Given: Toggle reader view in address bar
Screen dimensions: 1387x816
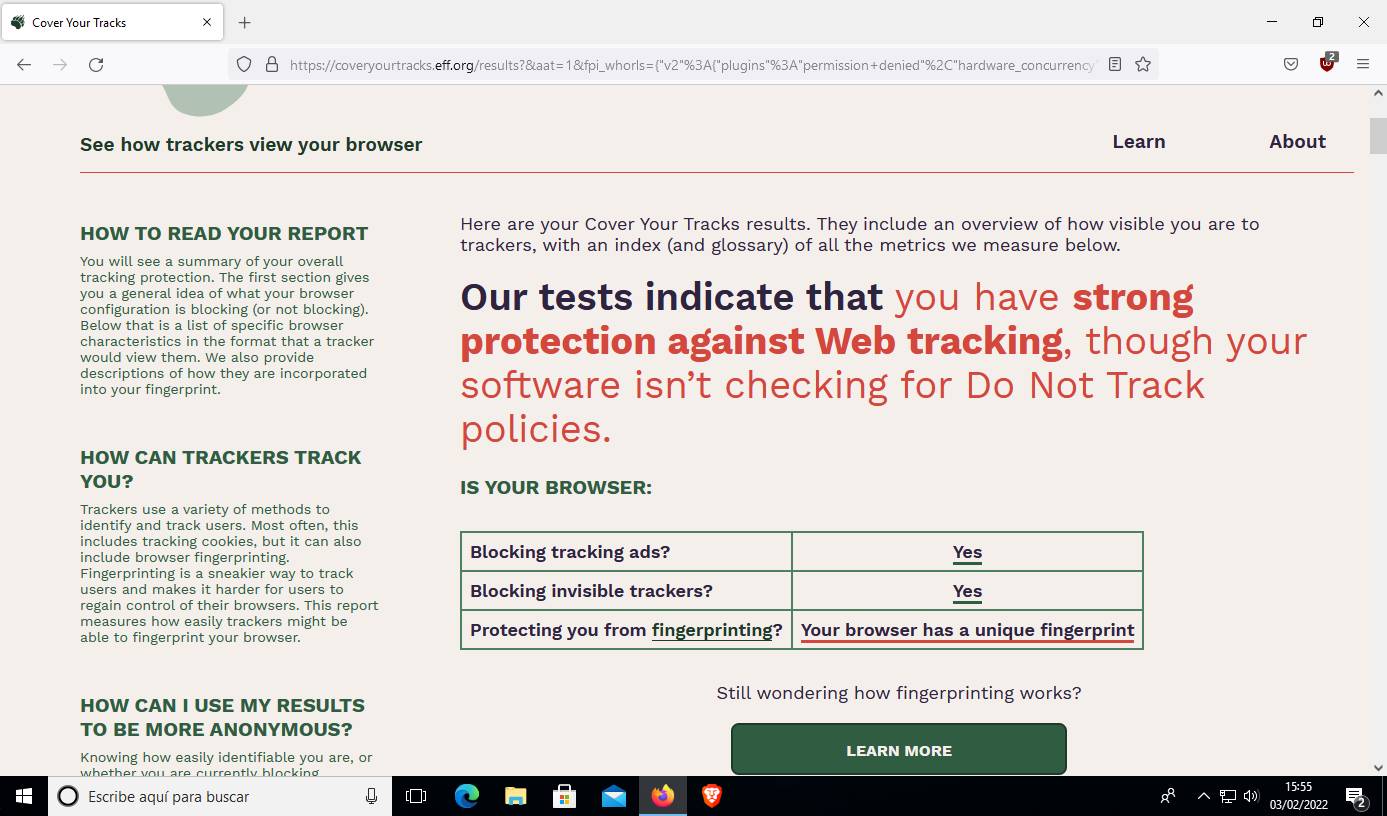Looking at the screenshot, I should tap(1115, 65).
